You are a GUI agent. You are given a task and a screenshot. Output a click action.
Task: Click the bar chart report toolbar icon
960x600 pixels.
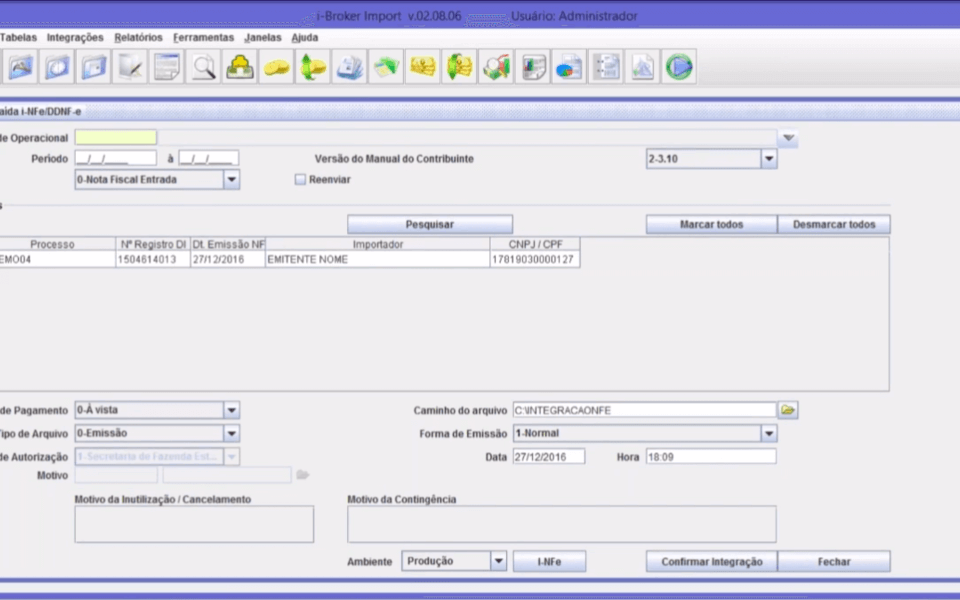[533, 66]
